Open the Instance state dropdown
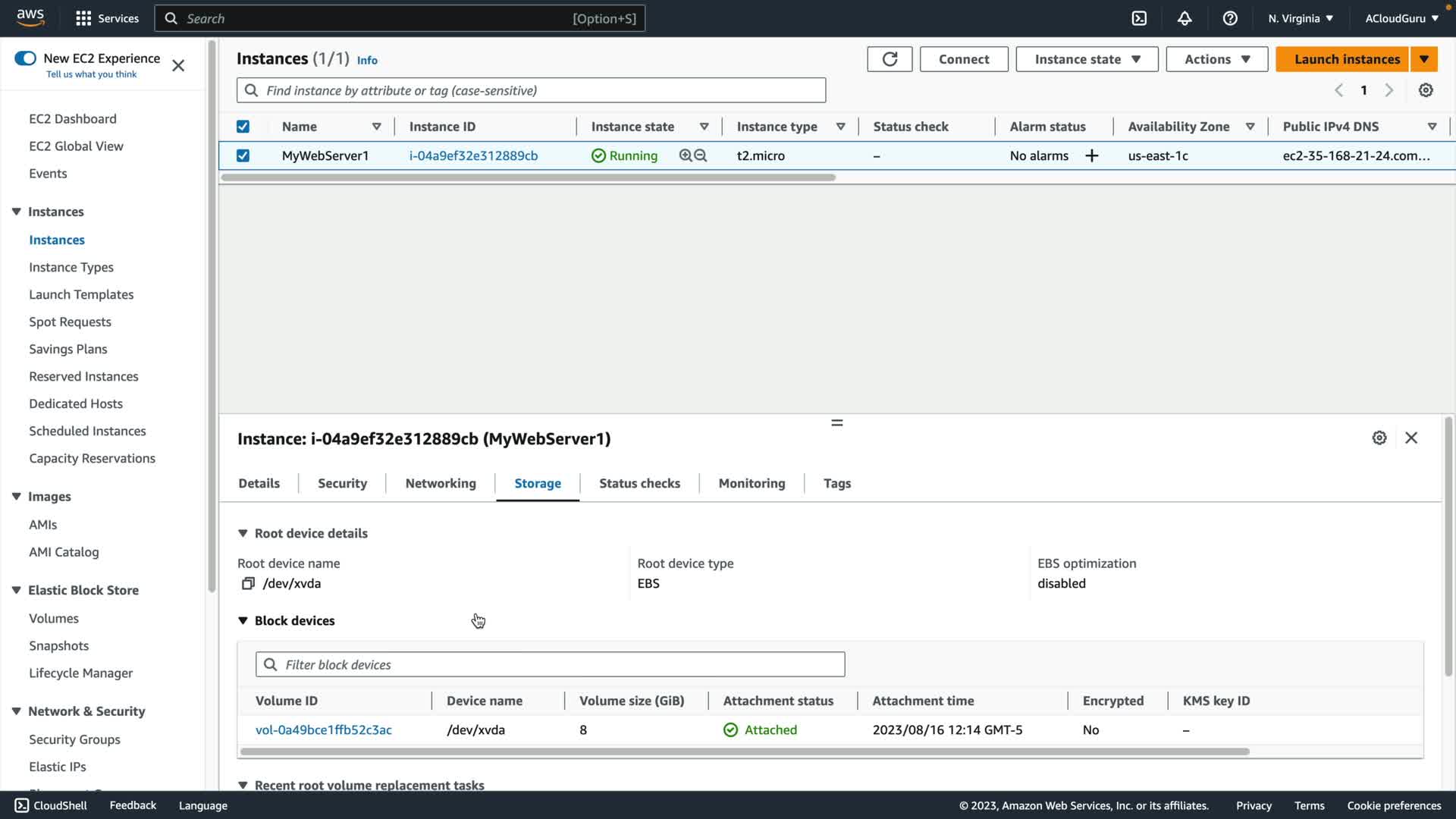The width and height of the screenshot is (1456, 819). click(1086, 59)
